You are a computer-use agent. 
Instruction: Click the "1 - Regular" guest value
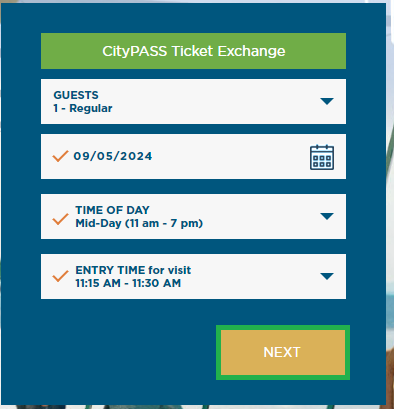pyautogui.click(x=83, y=108)
